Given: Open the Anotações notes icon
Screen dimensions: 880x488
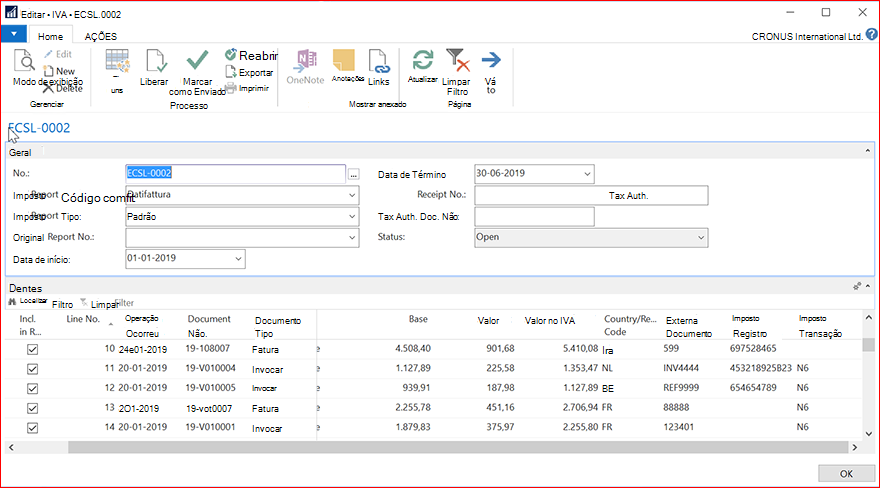Looking at the screenshot, I should [x=344, y=61].
